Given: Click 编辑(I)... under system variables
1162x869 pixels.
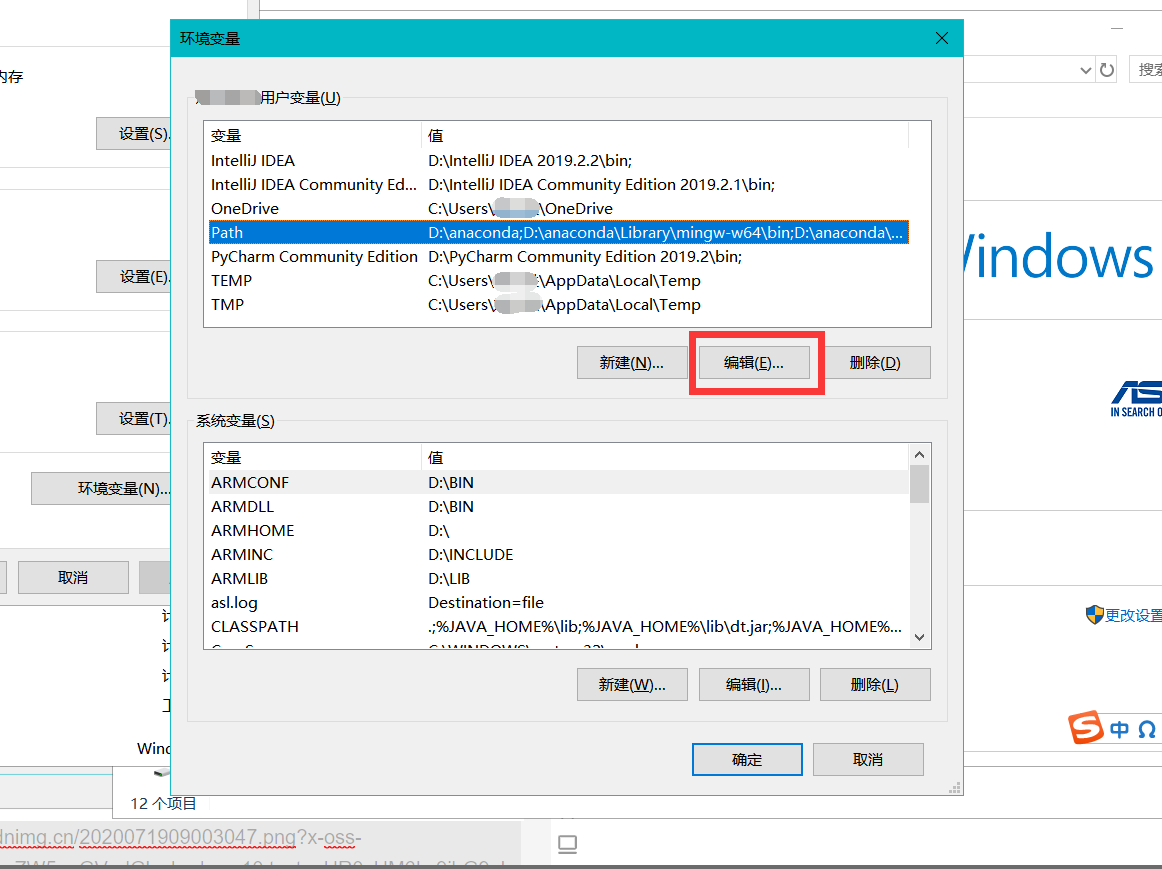Looking at the screenshot, I should [x=754, y=685].
